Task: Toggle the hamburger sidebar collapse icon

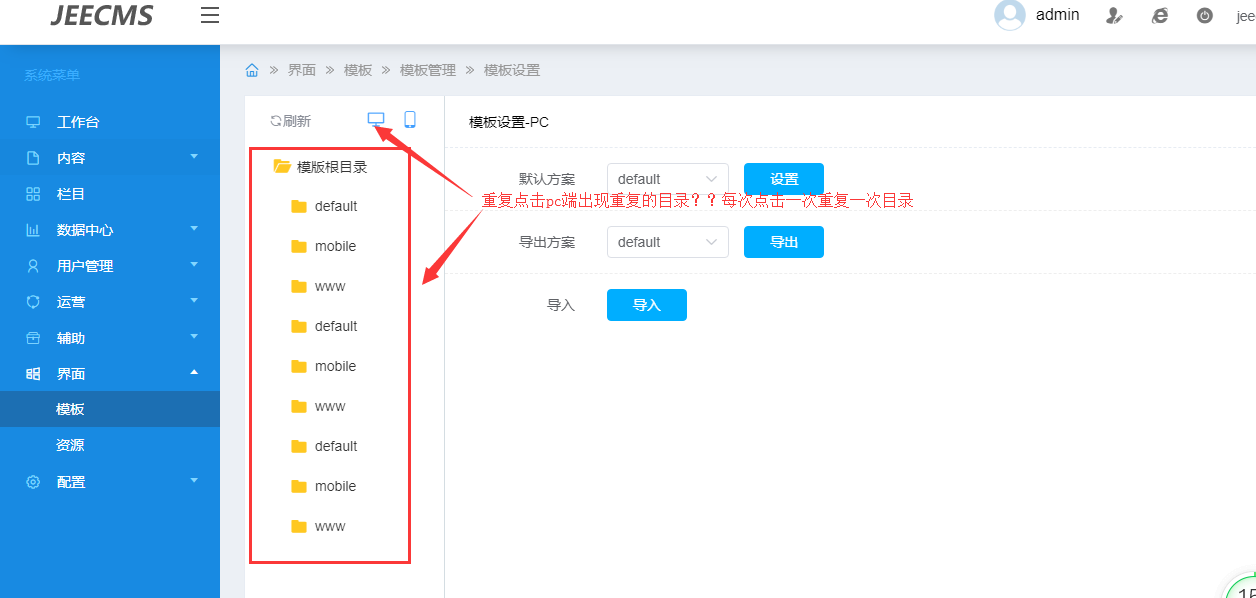Action: 210,15
